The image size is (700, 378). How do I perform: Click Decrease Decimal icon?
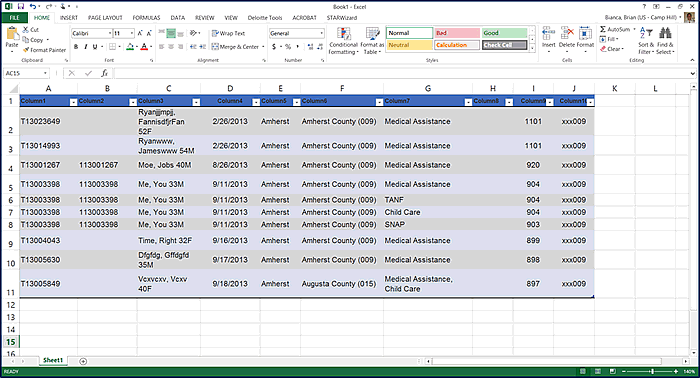point(320,46)
